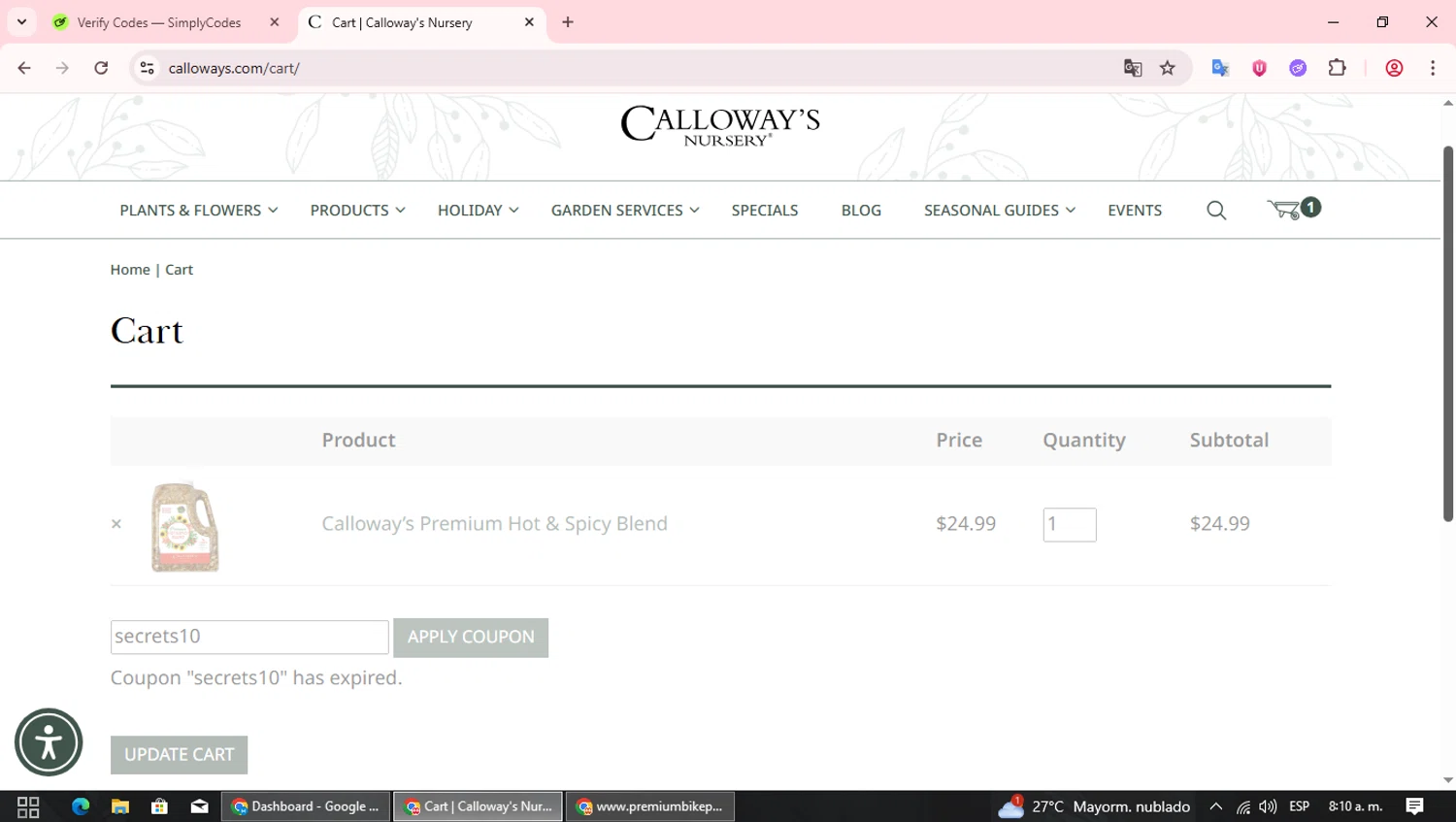Click the taskbar clock showing 8:10 a. m.
The width and height of the screenshot is (1456, 822).
[x=1355, y=806]
